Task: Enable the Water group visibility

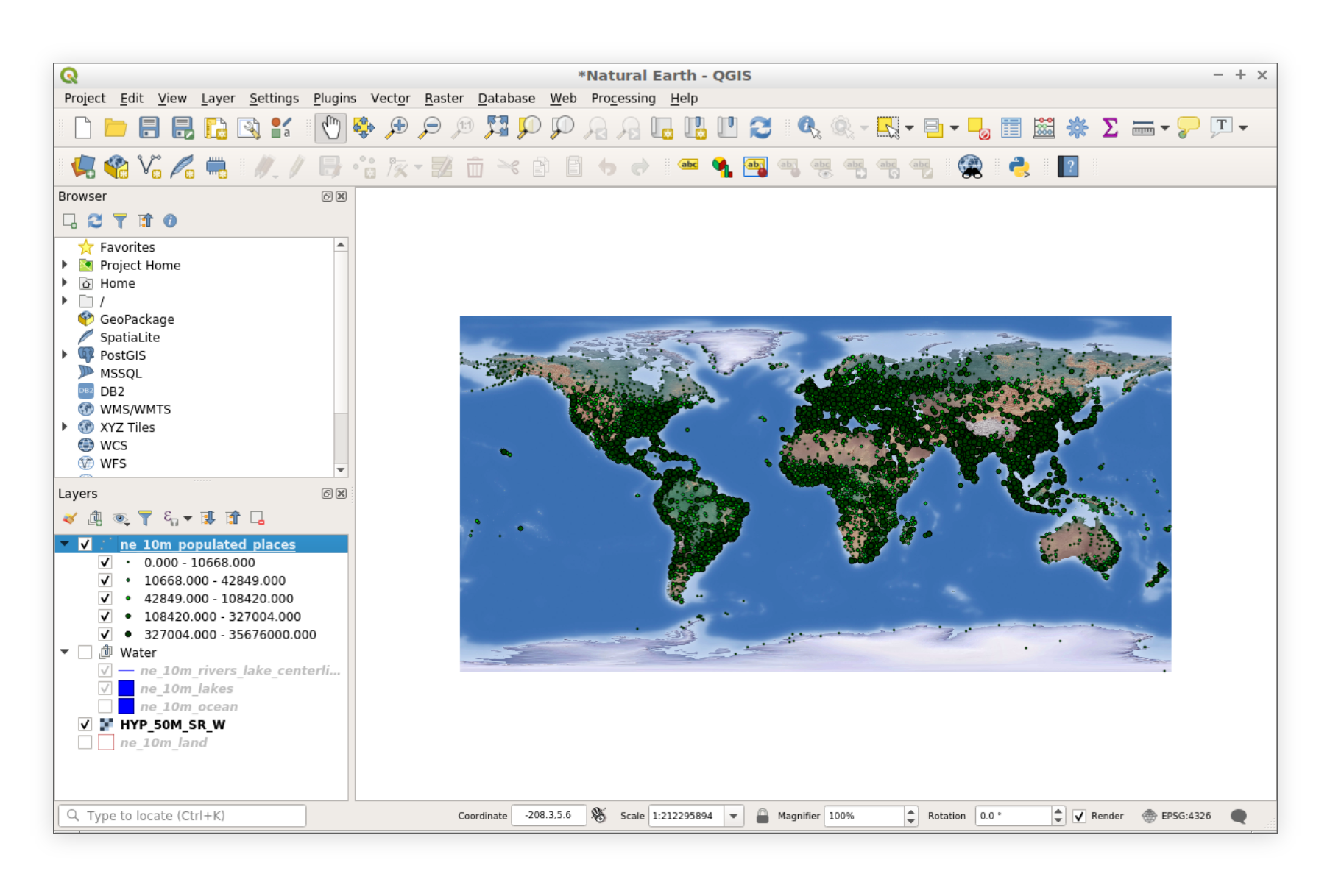Action: click(85, 652)
